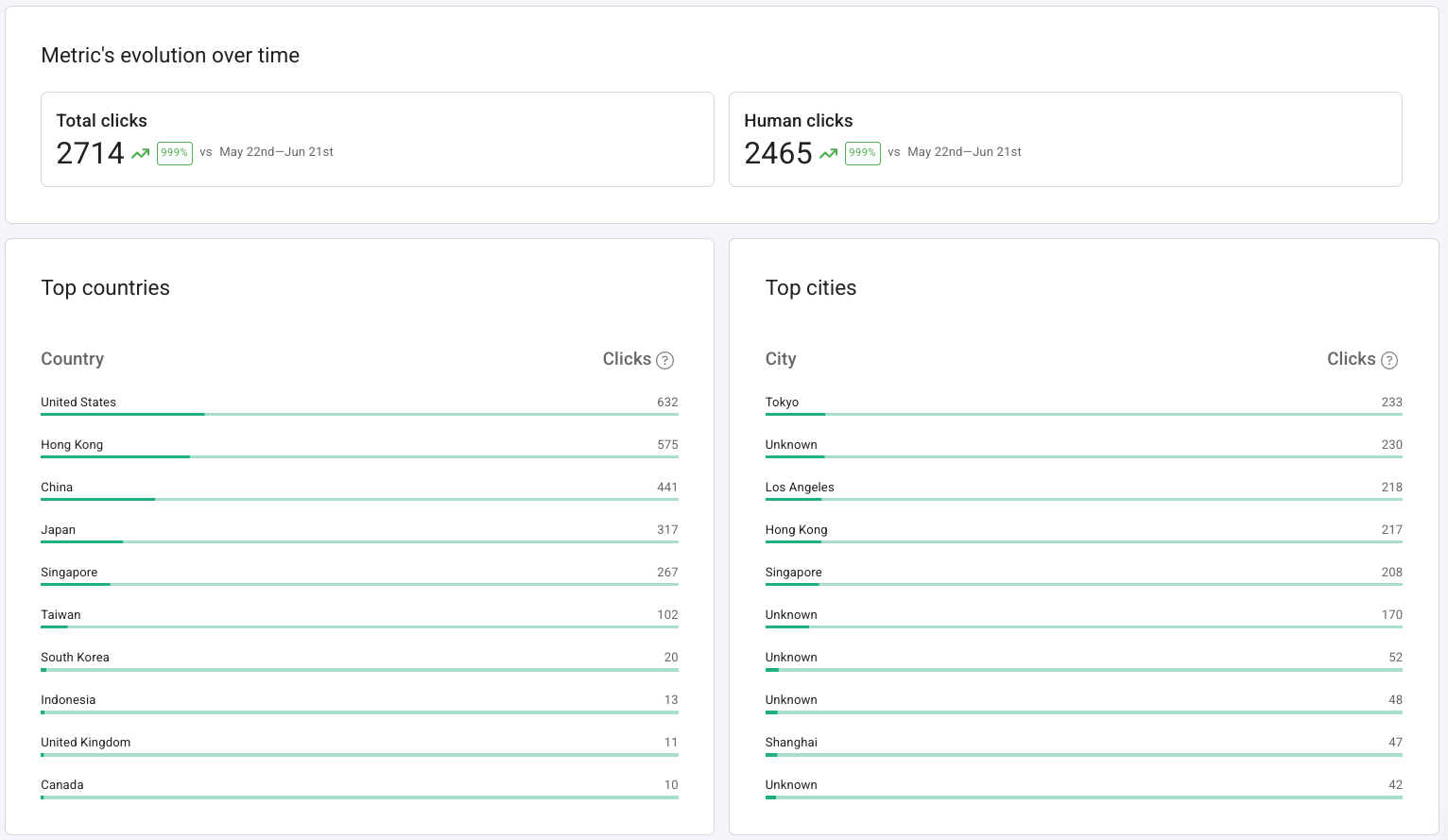Click the Shanghai city row
The image size is (1448, 840).
pos(1084,745)
